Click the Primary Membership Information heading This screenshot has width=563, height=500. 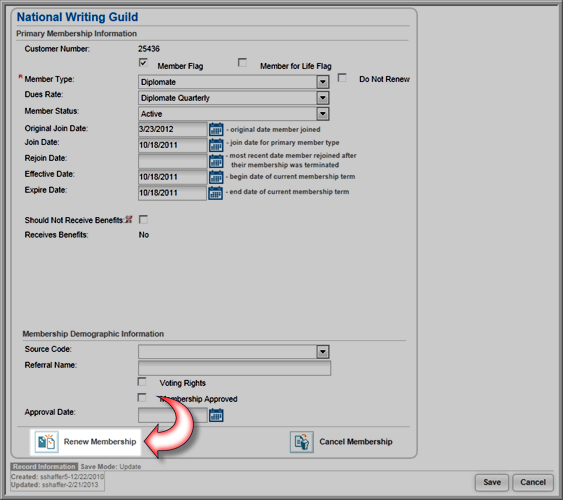(x=76, y=34)
